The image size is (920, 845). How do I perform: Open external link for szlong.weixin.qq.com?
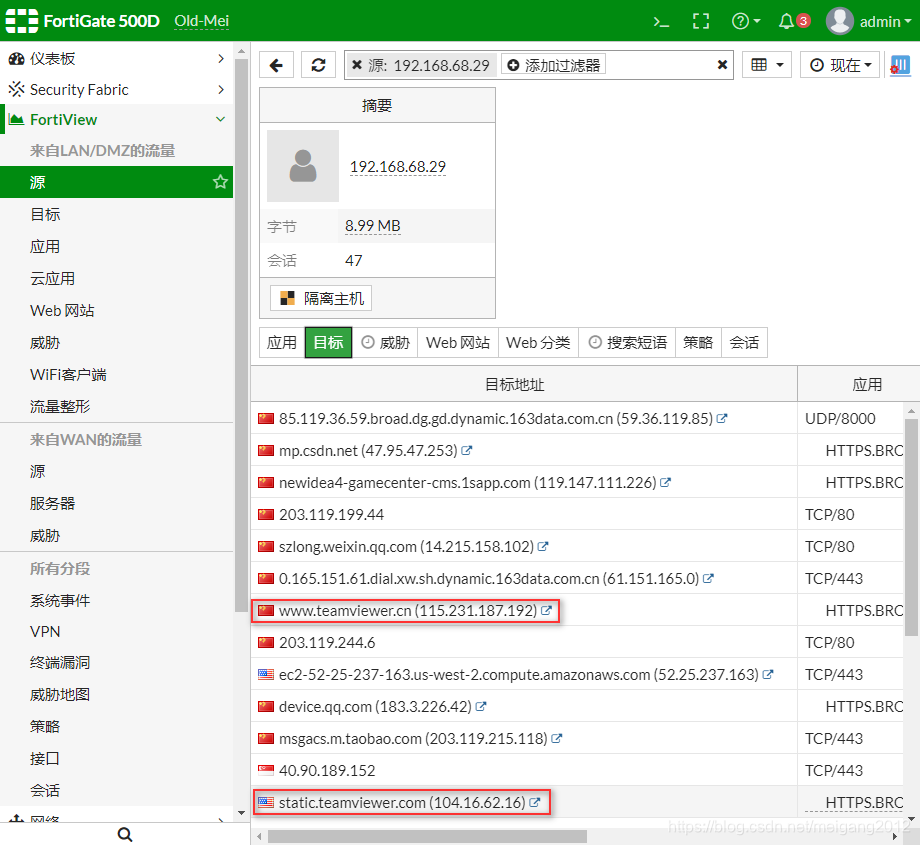coord(543,546)
